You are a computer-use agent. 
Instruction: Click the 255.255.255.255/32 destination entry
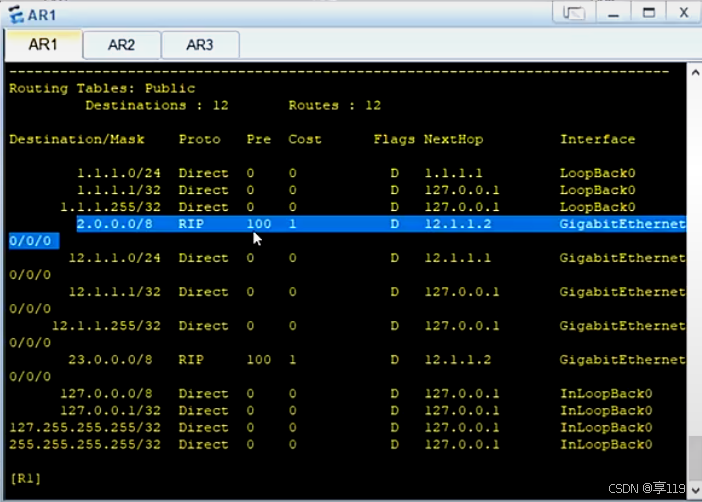point(85,445)
